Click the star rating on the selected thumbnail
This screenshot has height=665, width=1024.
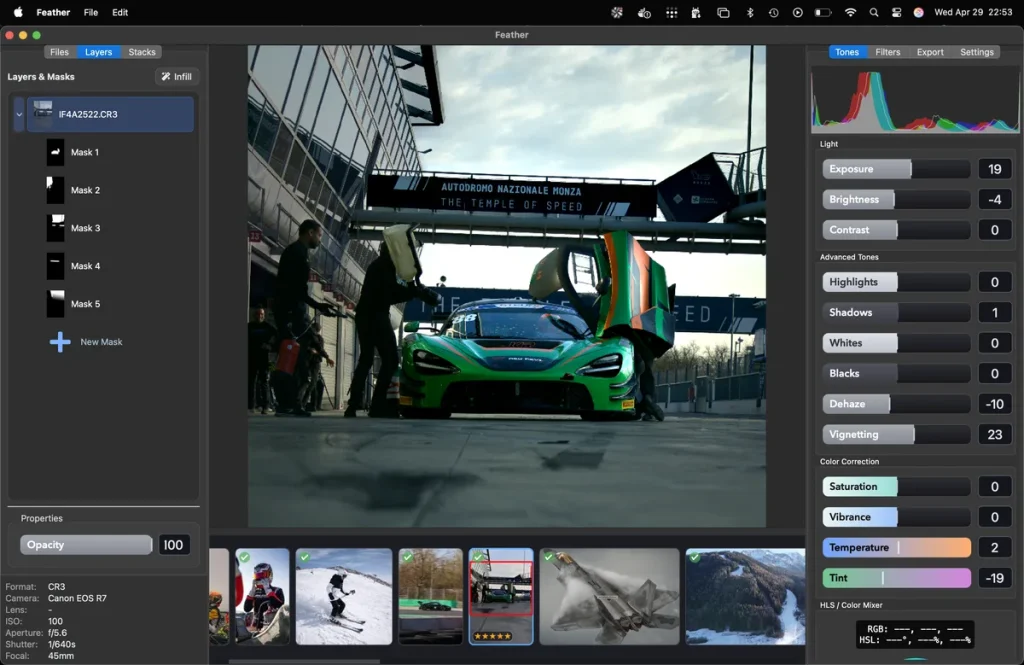pyautogui.click(x=493, y=636)
